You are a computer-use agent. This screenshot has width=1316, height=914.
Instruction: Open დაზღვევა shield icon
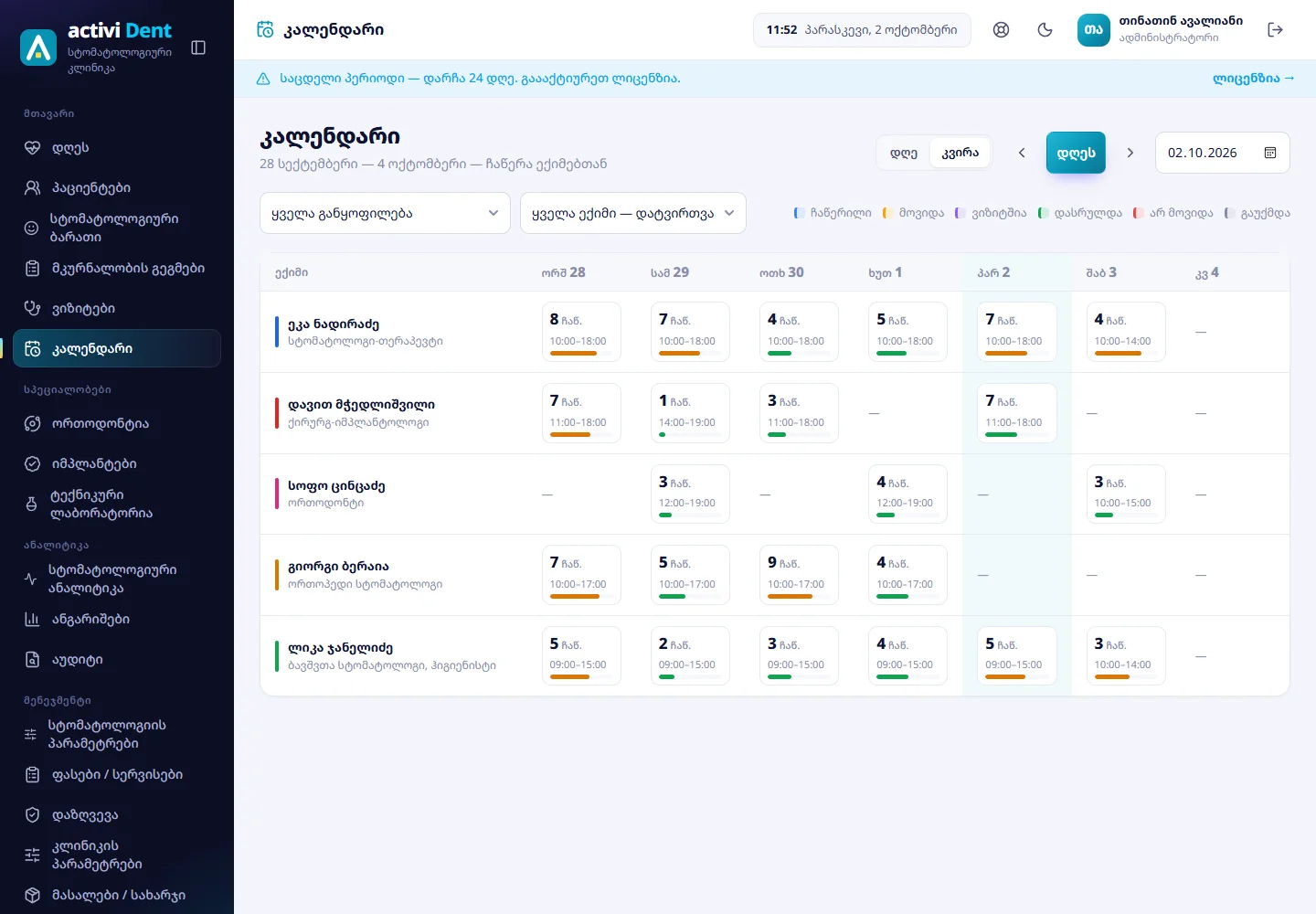(x=32, y=814)
